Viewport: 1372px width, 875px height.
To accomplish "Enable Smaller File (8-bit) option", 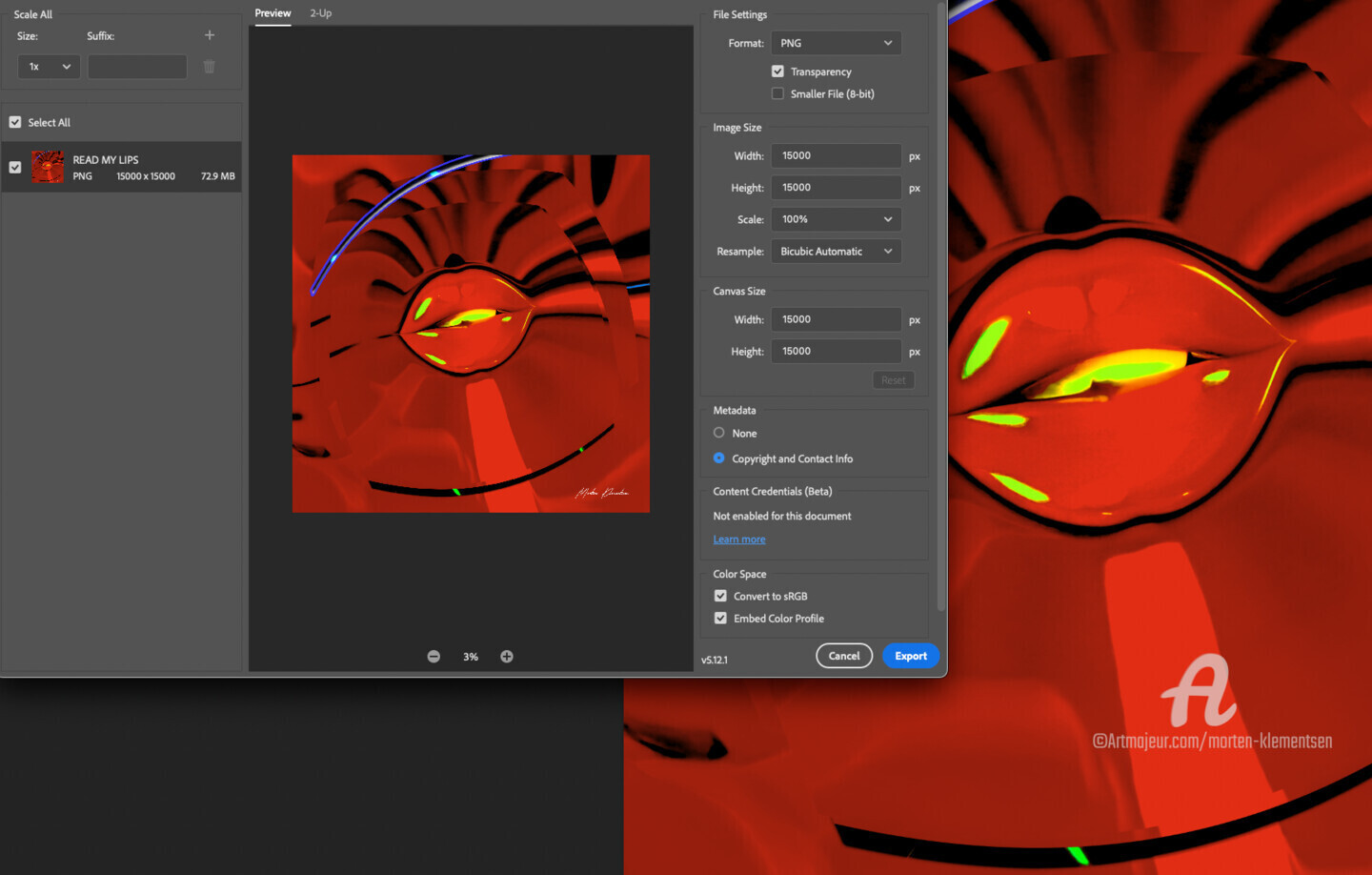I will coord(777,93).
